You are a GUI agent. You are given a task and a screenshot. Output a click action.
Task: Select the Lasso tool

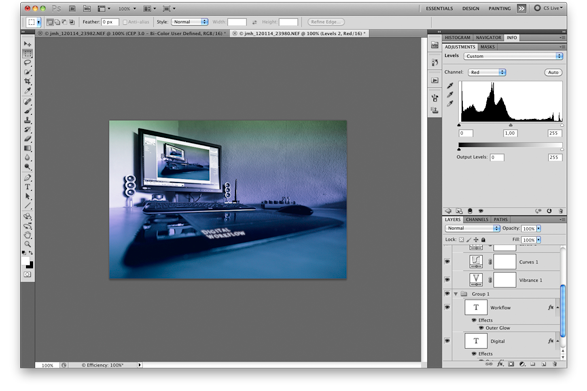(27, 63)
